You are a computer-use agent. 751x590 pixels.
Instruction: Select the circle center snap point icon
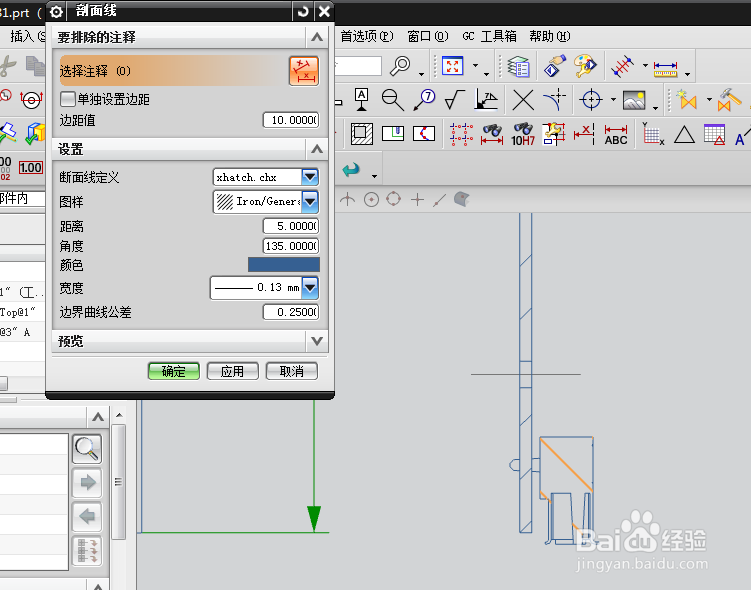coord(371,199)
